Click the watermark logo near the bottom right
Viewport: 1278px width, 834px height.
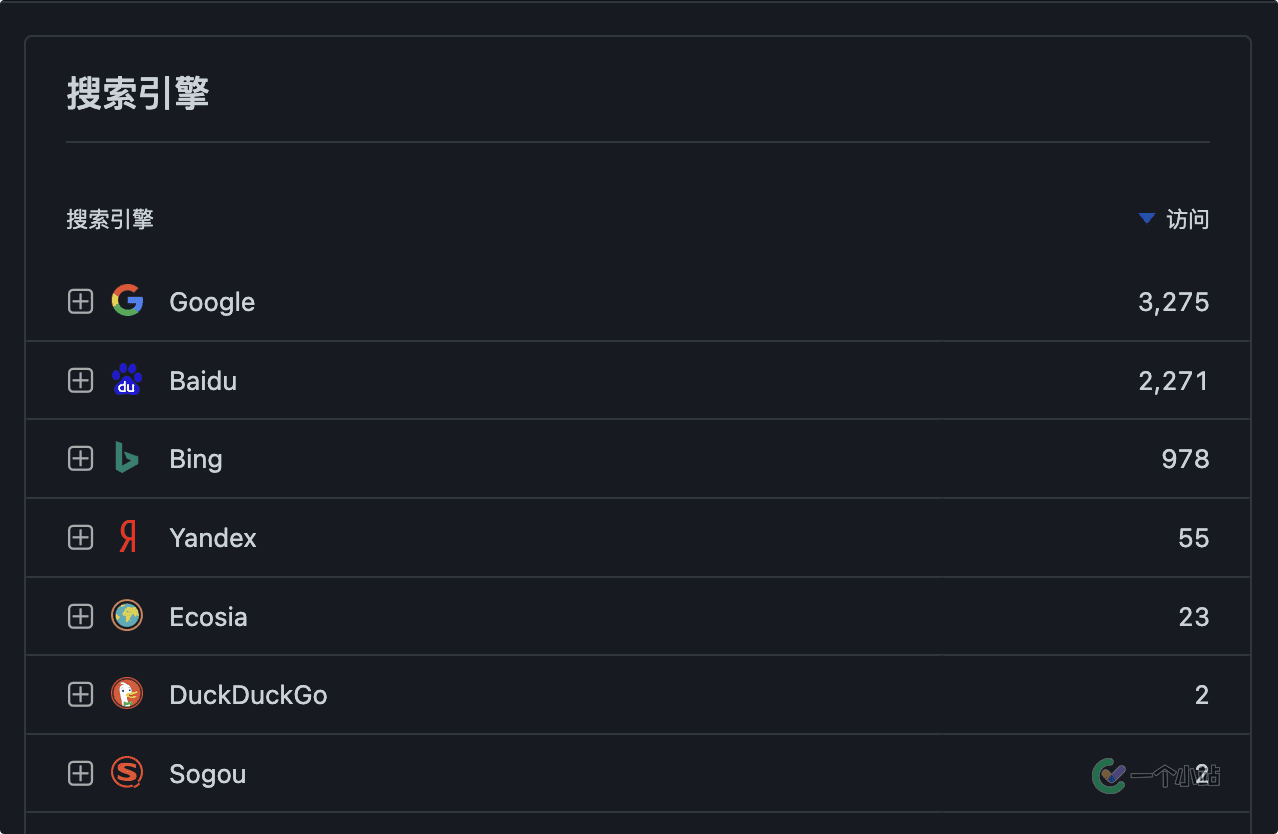1109,775
